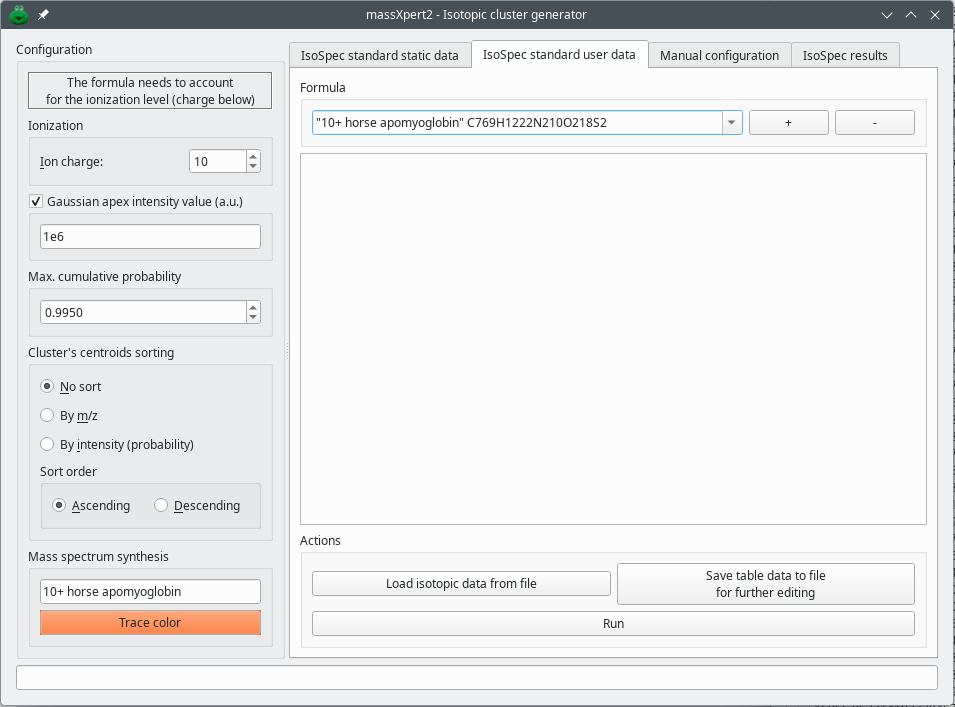Decrease max cumulative probability with down arrow
This screenshot has height=707, width=955.
tap(253, 318)
